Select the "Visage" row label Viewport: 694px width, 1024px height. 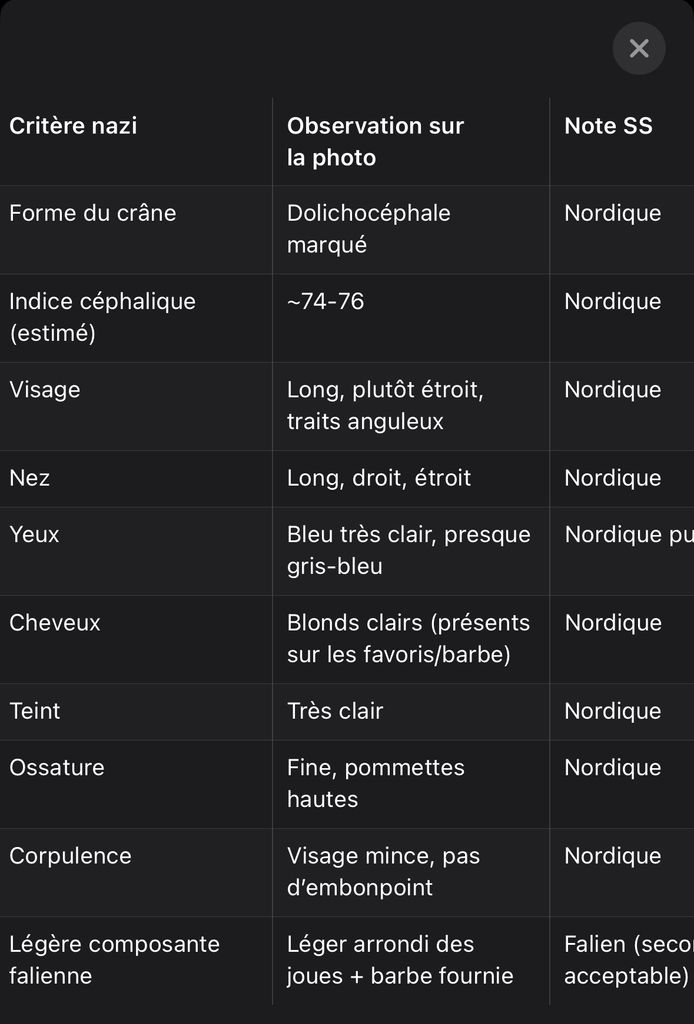coord(45,389)
